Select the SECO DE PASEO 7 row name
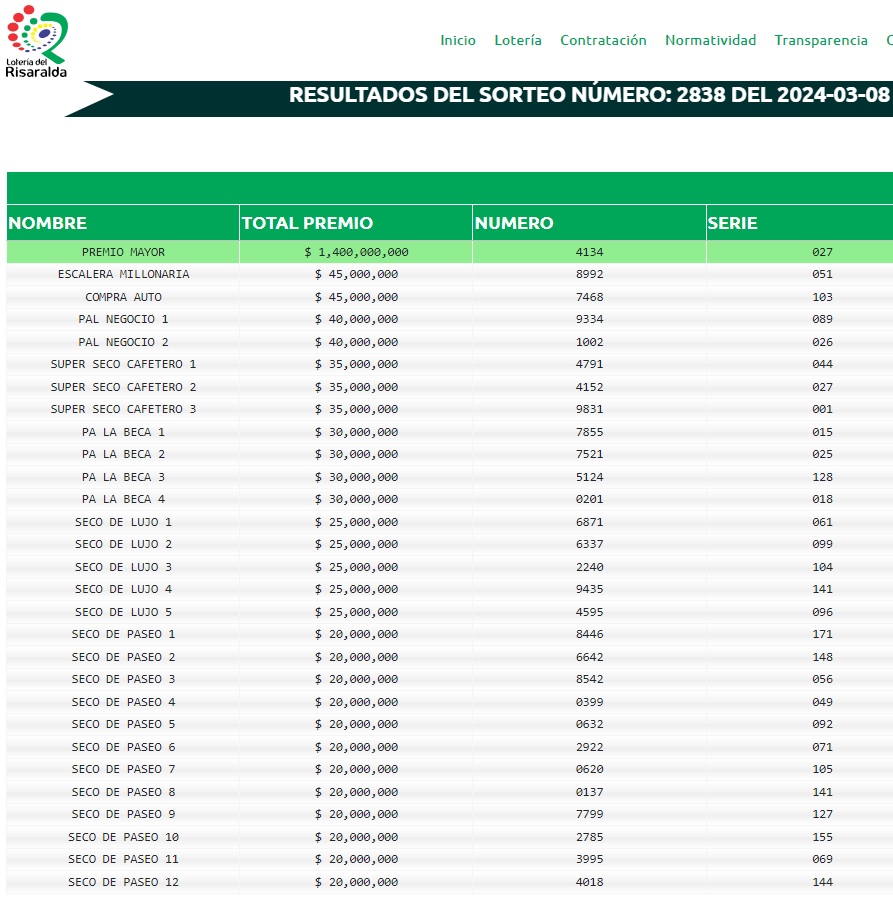 click(x=123, y=769)
